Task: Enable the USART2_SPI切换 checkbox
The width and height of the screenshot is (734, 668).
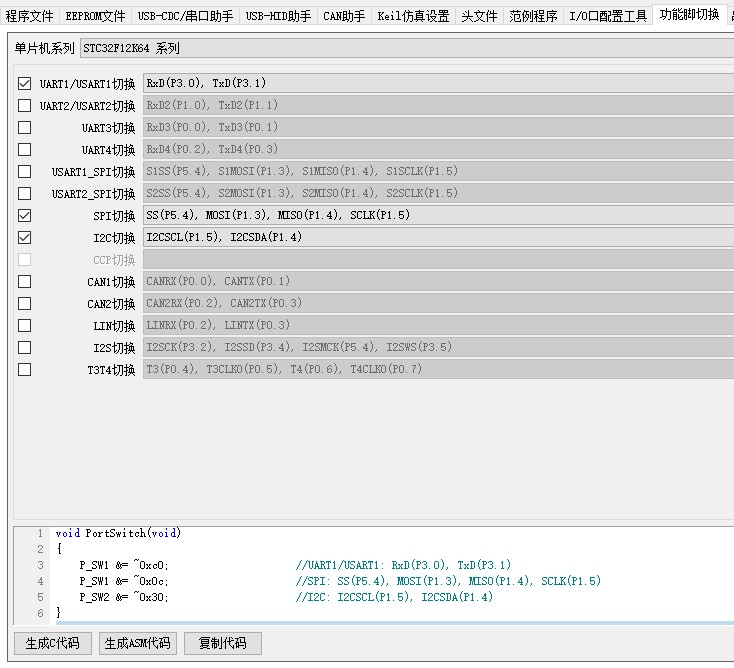Action: click(x=24, y=194)
